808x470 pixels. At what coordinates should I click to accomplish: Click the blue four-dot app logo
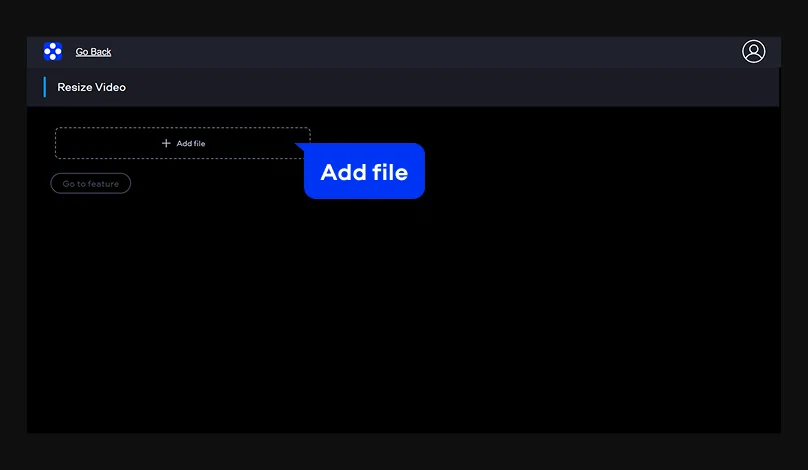[53, 52]
